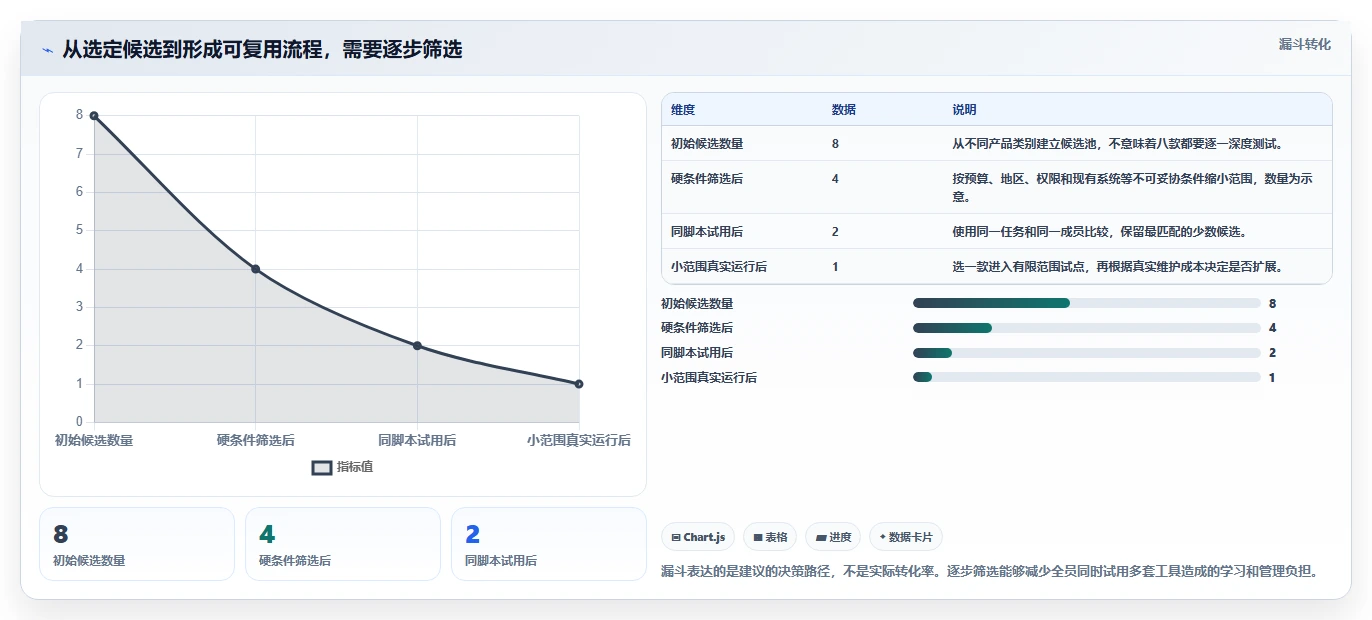Viewport: 1372px width, 620px height.
Task: Select the Chart.js tag chip
Action: tap(698, 537)
